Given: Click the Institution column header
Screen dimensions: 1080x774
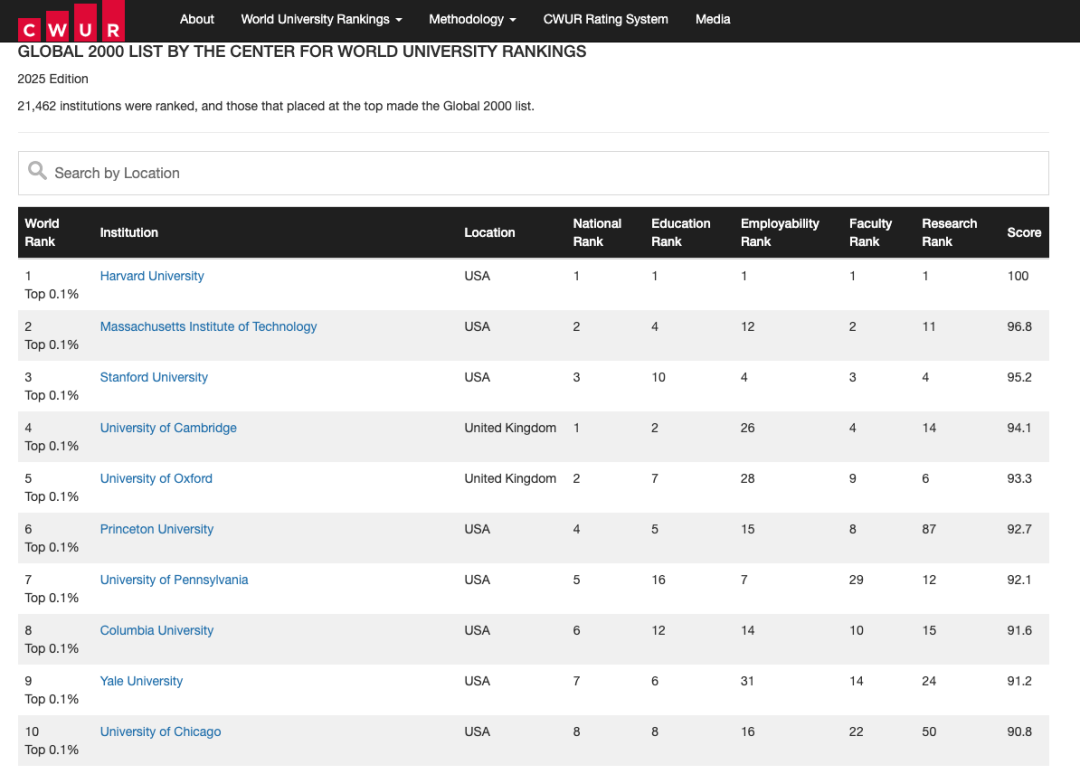Looking at the screenshot, I should [129, 233].
